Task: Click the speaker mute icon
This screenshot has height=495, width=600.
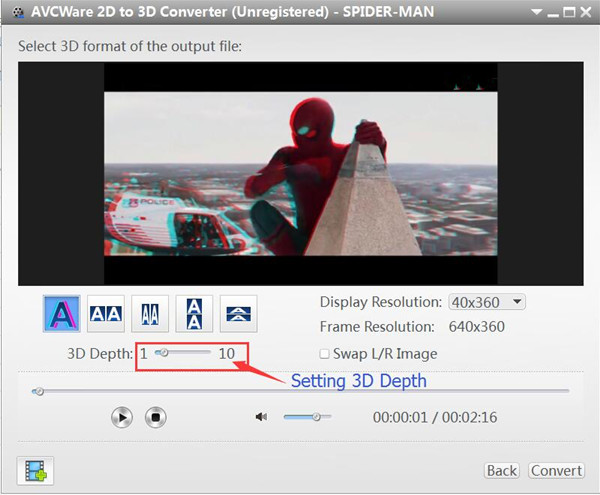Action: click(x=261, y=417)
